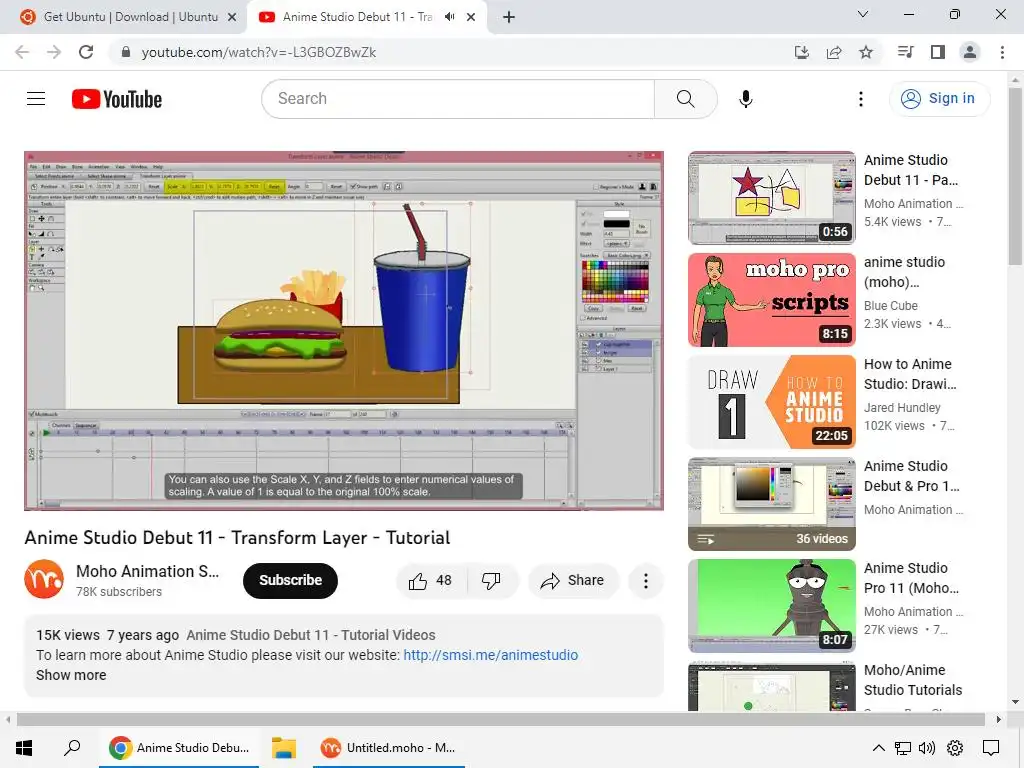Close the Get Ubuntu tab
This screenshot has height=768, width=1024.
click(232, 18)
